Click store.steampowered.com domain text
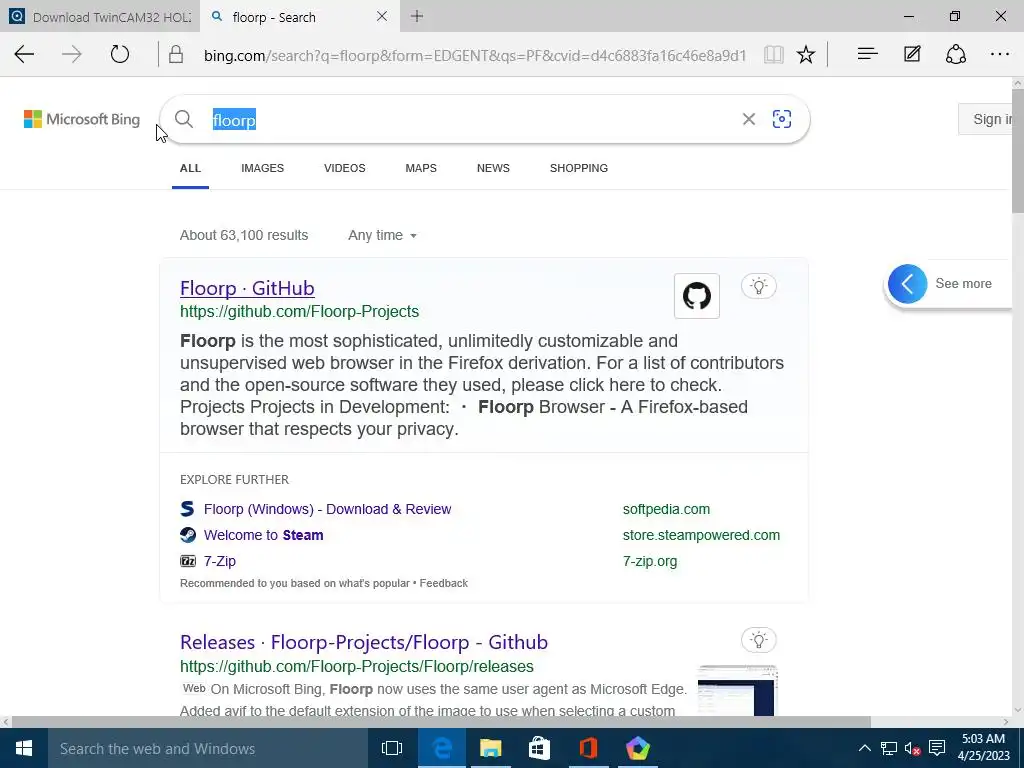Viewport: 1024px width, 768px height. 701,535
